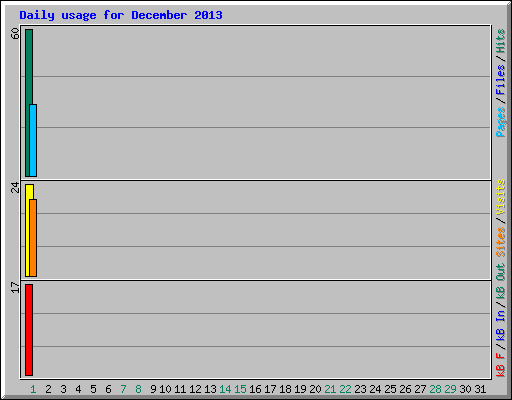Image resolution: width=512 pixels, height=400 pixels.
Task: Click day 6 on the x-axis
Action: 108,389
